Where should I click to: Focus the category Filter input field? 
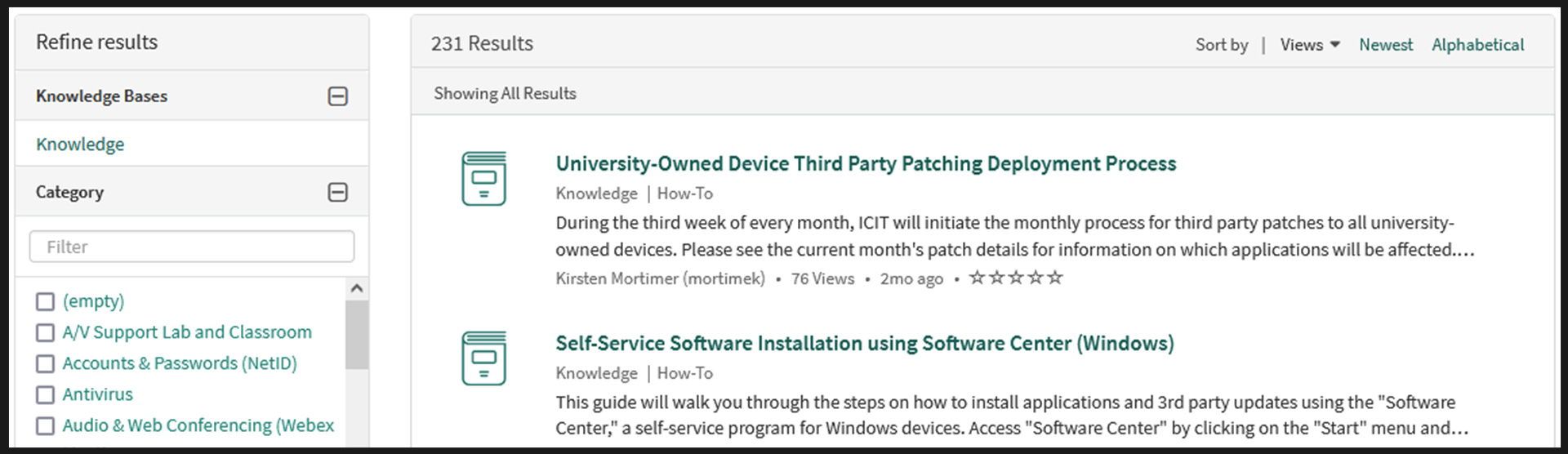(x=192, y=247)
